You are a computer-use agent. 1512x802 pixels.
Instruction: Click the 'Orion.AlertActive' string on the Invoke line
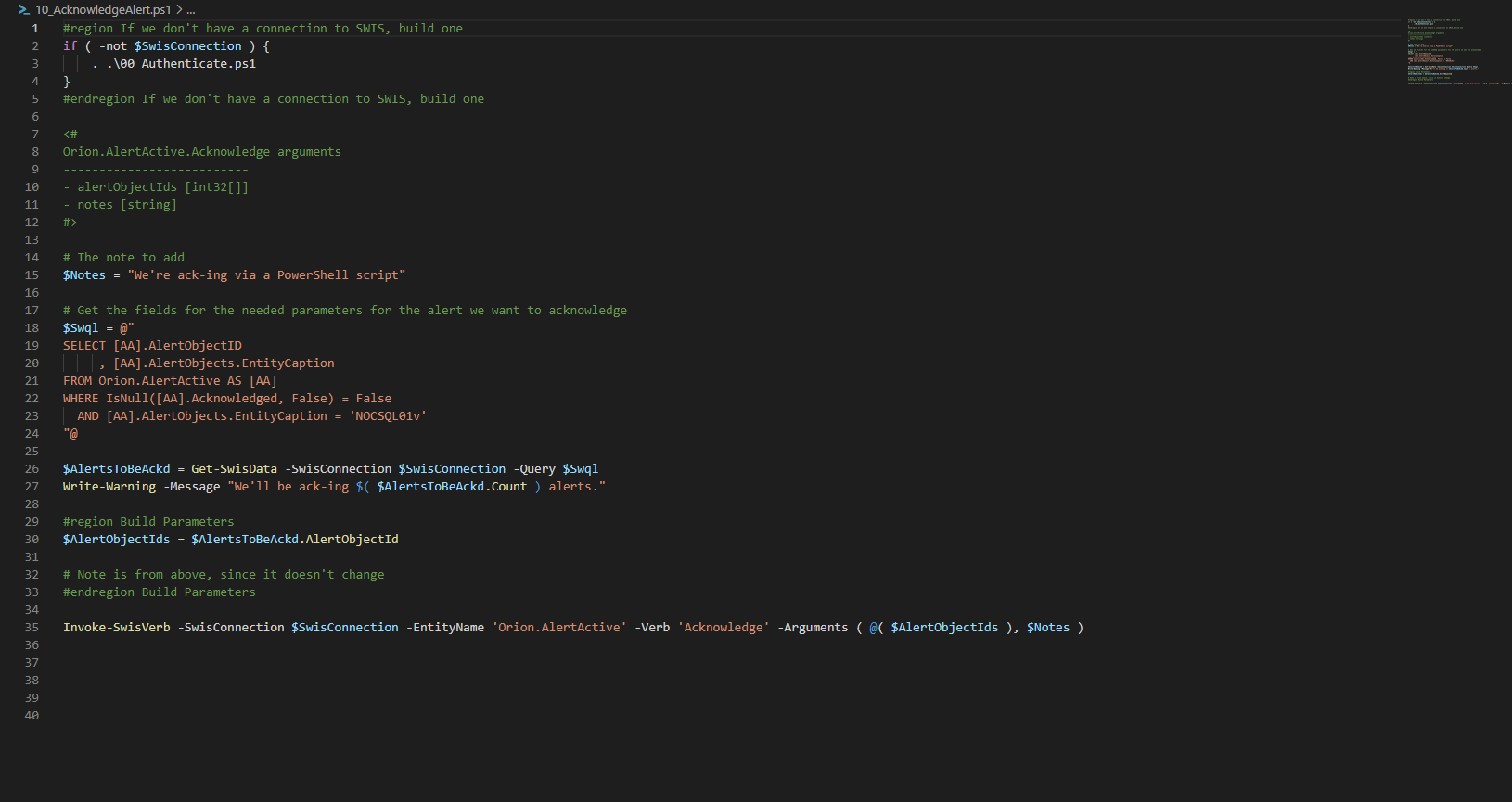[559, 627]
